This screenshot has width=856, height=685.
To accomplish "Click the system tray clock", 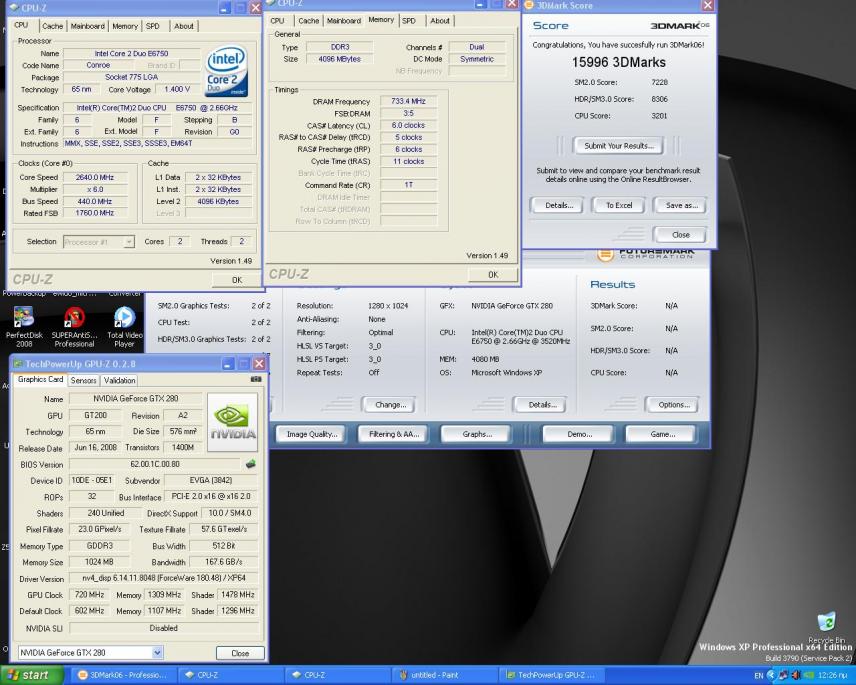I will click(832, 676).
